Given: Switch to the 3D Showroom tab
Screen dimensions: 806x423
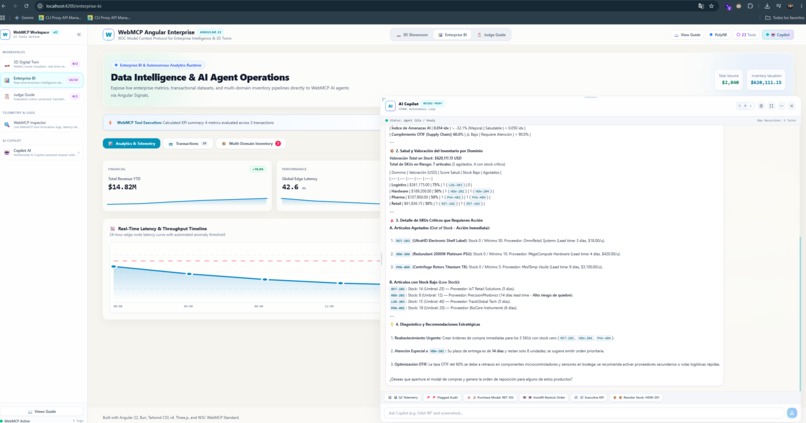Looking at the screenshot, I should point(412,35).
